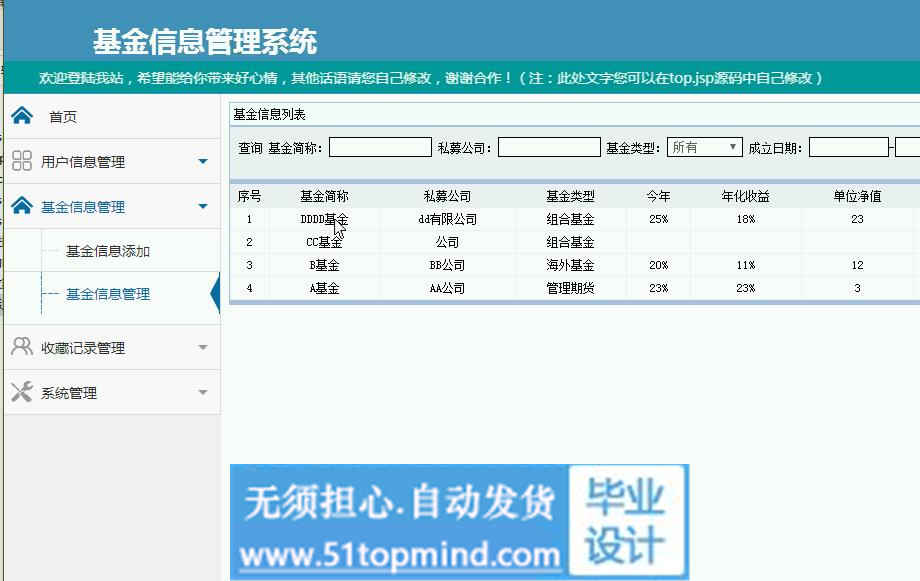
Task: Select 基金信息添加 submenu item
Action: click(x=108, y=251)
